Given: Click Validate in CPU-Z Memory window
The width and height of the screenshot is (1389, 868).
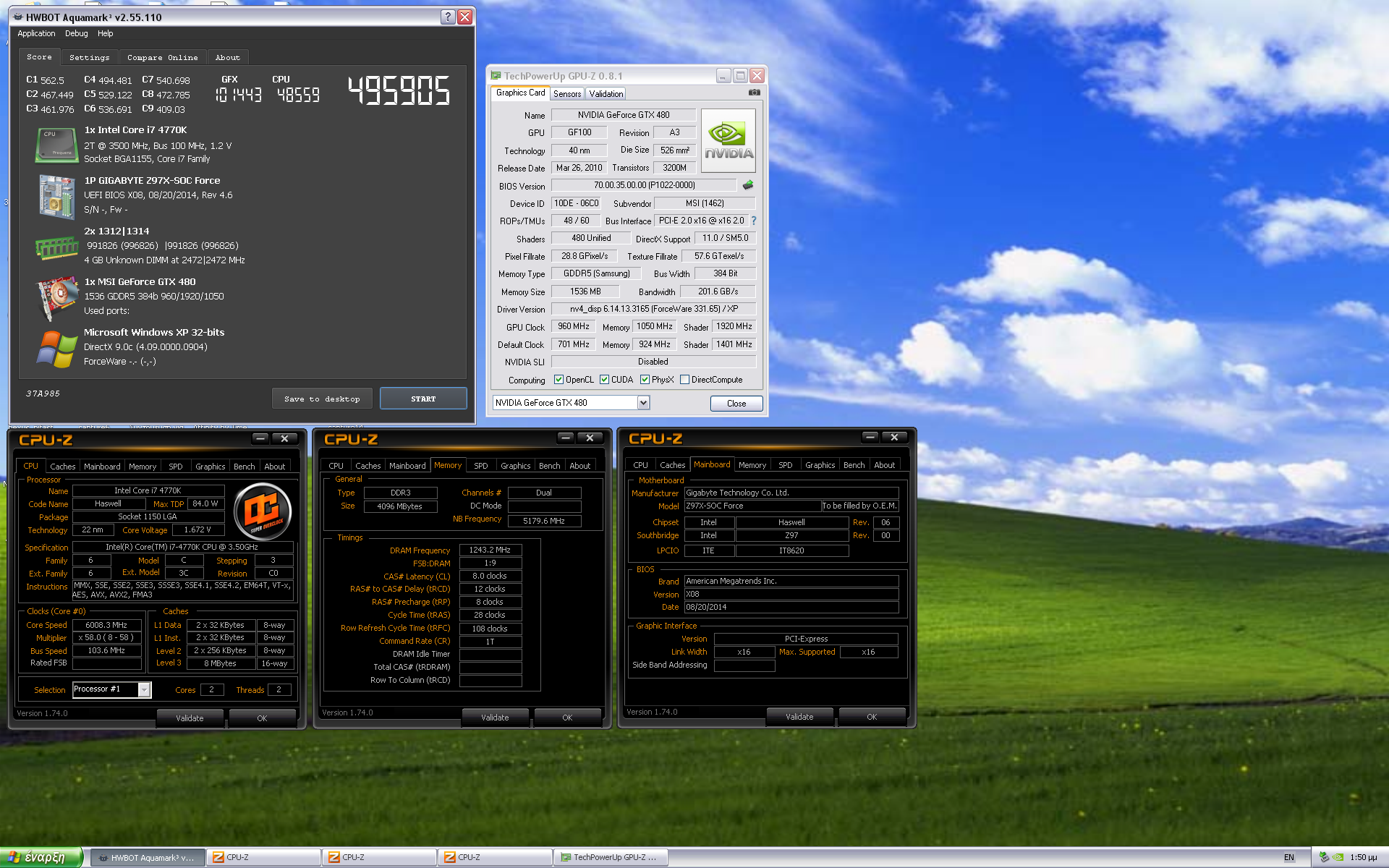Looking at the screenshot, I should coord(495,718).
